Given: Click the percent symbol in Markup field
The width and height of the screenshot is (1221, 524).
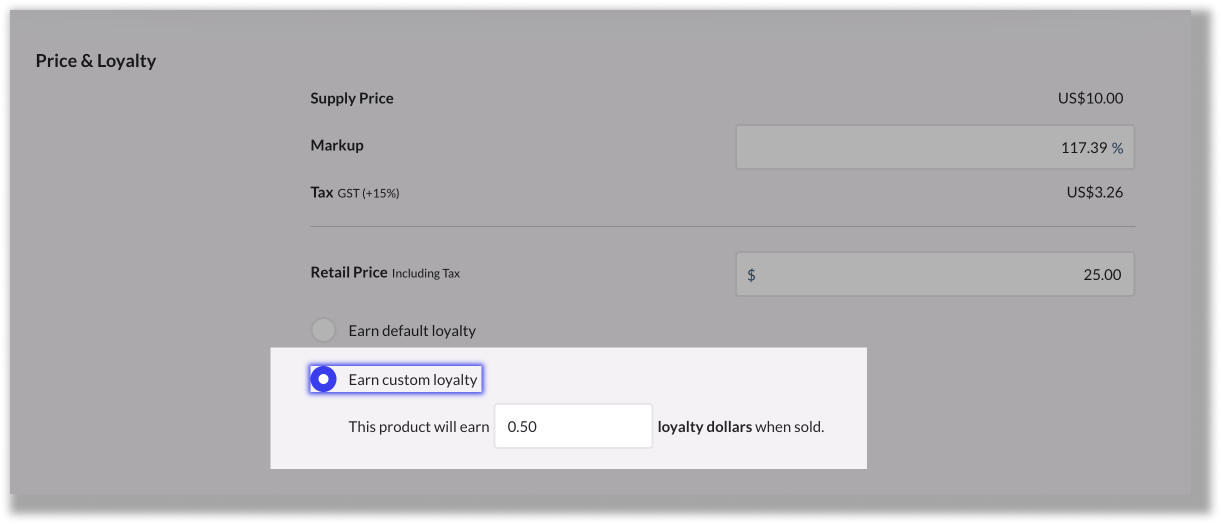Looking at the screenshot, I should [x=1117, y=148].
